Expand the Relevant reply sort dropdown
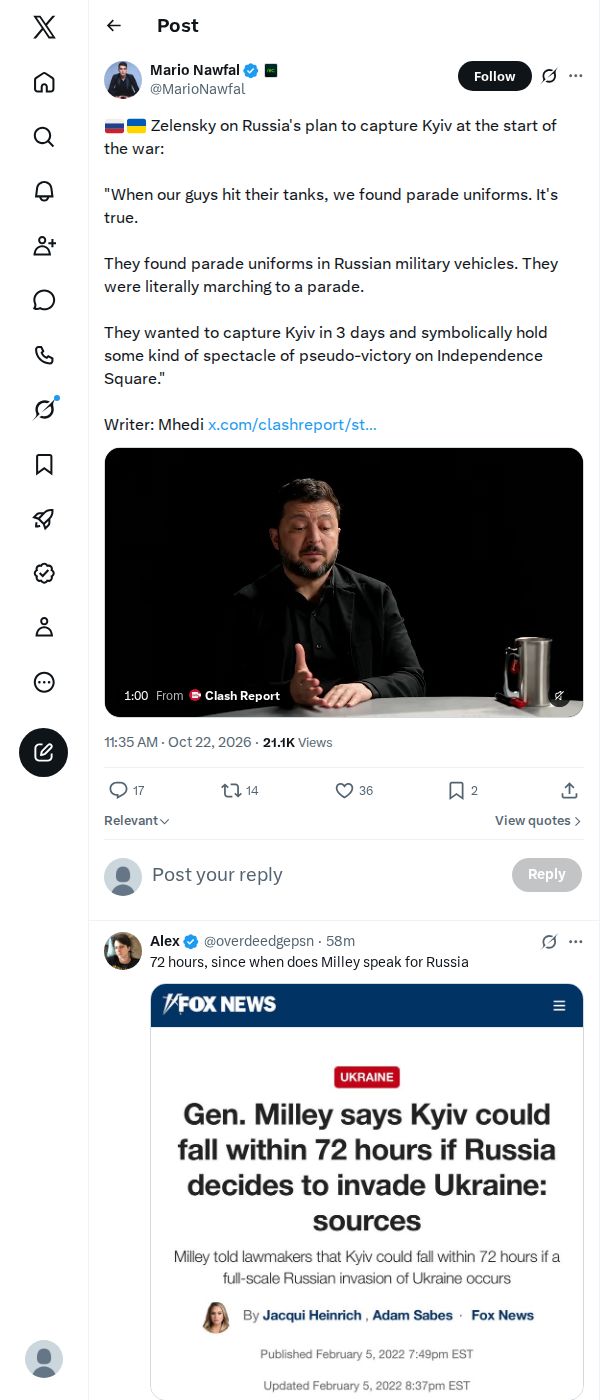The height and width of the screenshot is (1400, 600). tap(137, 821)
